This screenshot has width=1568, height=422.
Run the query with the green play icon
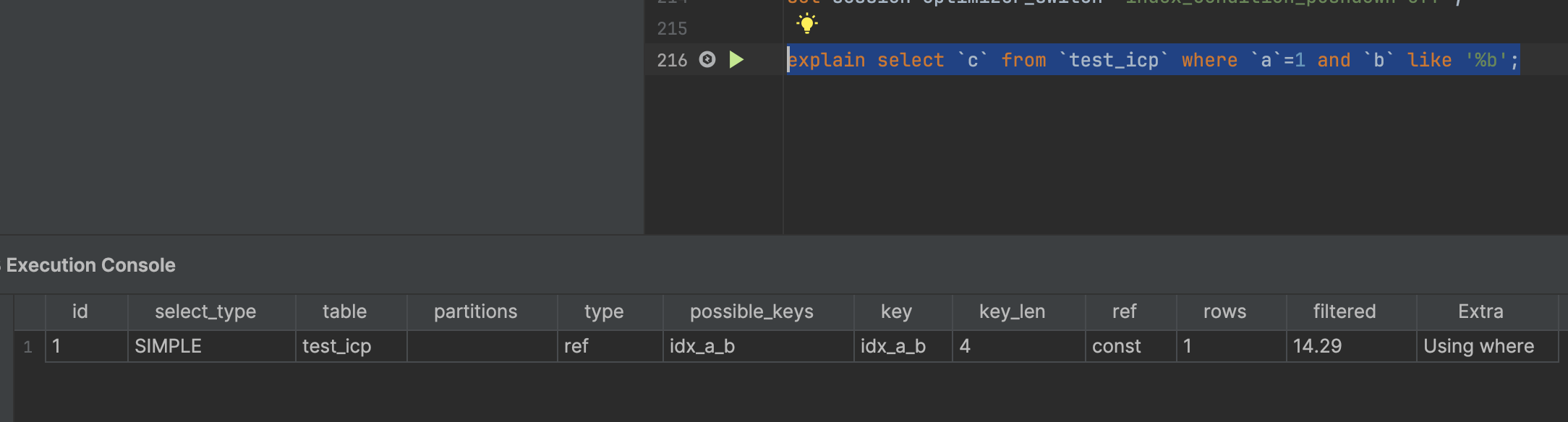tap(736, 59)
